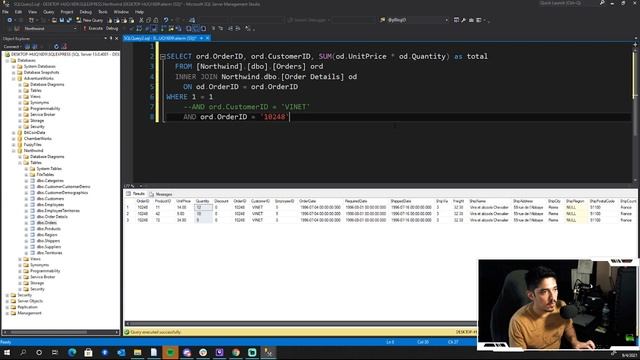Select the Server Objects folder
This screenshot has height=360, width=640.
pyautogui.click(x=30, y=301)
